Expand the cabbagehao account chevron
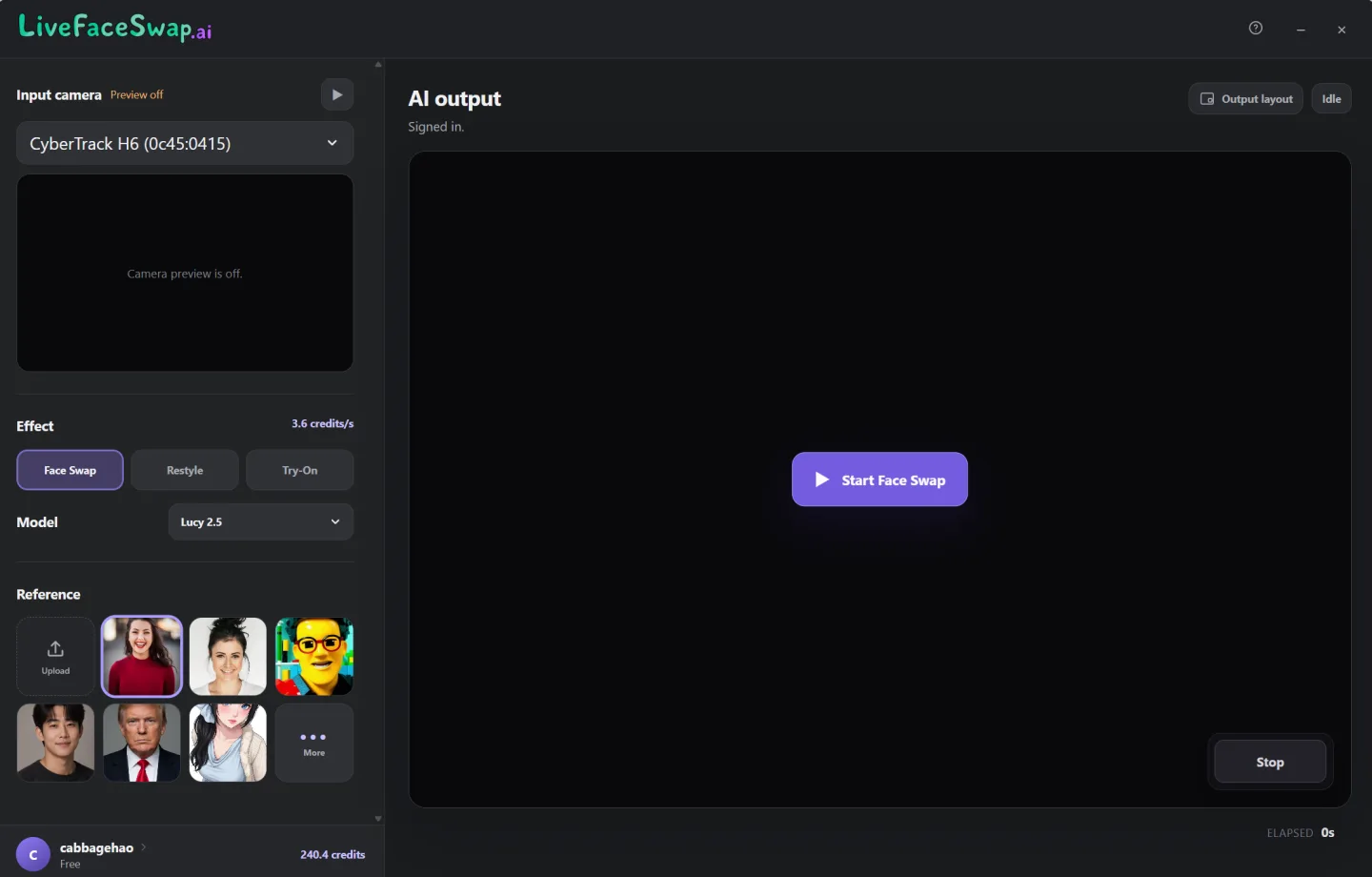The width and height of the screenshot is (1372, 877). coord(144,846)
